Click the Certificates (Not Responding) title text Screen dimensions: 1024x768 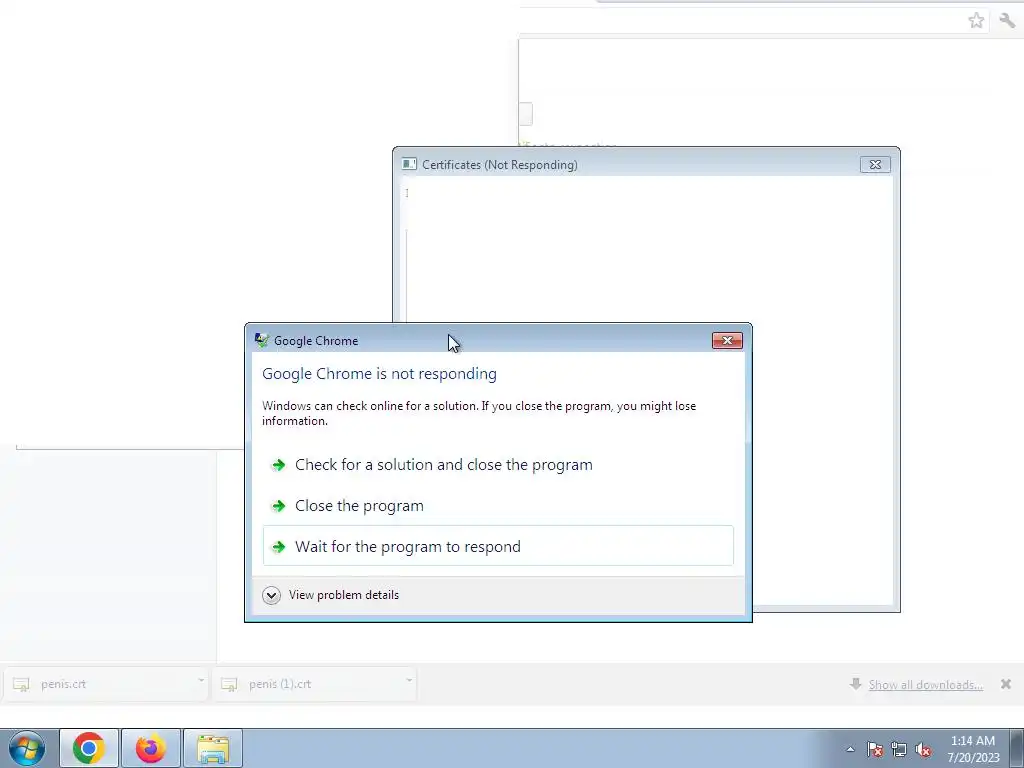click(x=500, y=165)
